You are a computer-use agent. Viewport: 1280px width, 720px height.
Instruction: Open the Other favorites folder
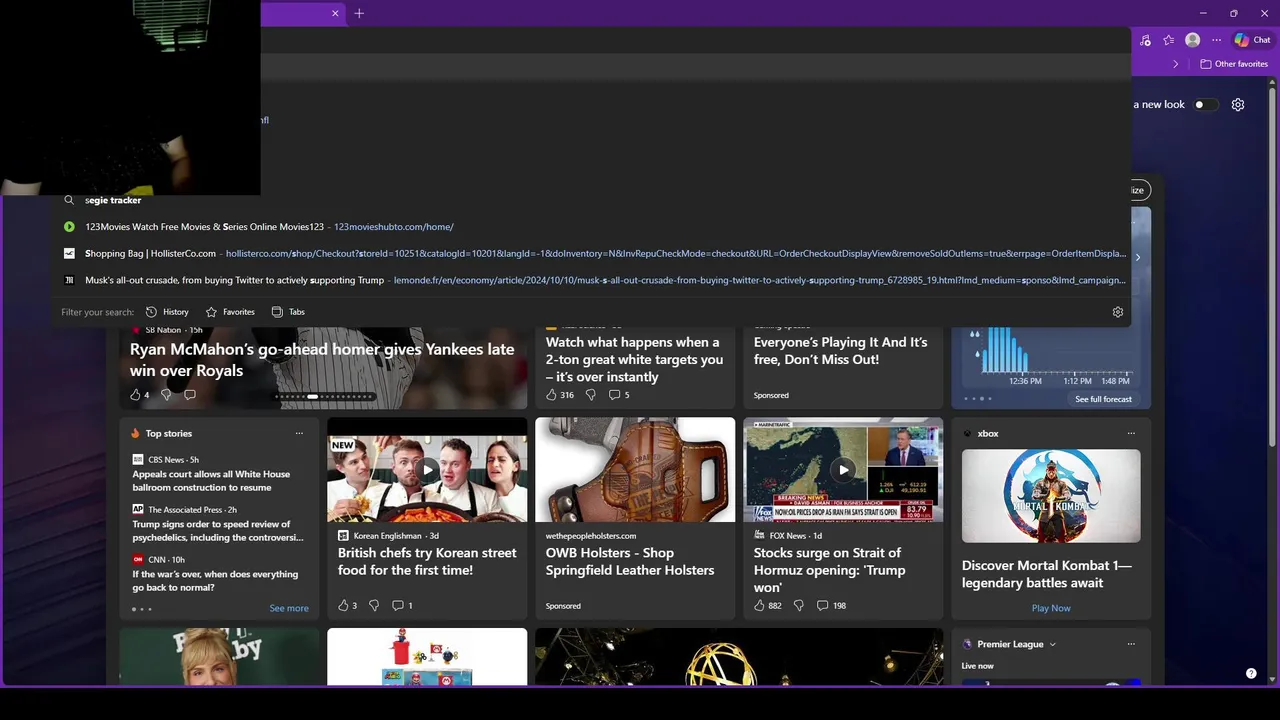click(1234, 64)
